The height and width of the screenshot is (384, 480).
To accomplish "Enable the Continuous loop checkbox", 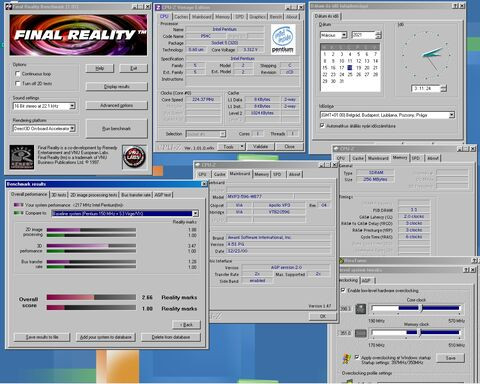I will point(18,74).
